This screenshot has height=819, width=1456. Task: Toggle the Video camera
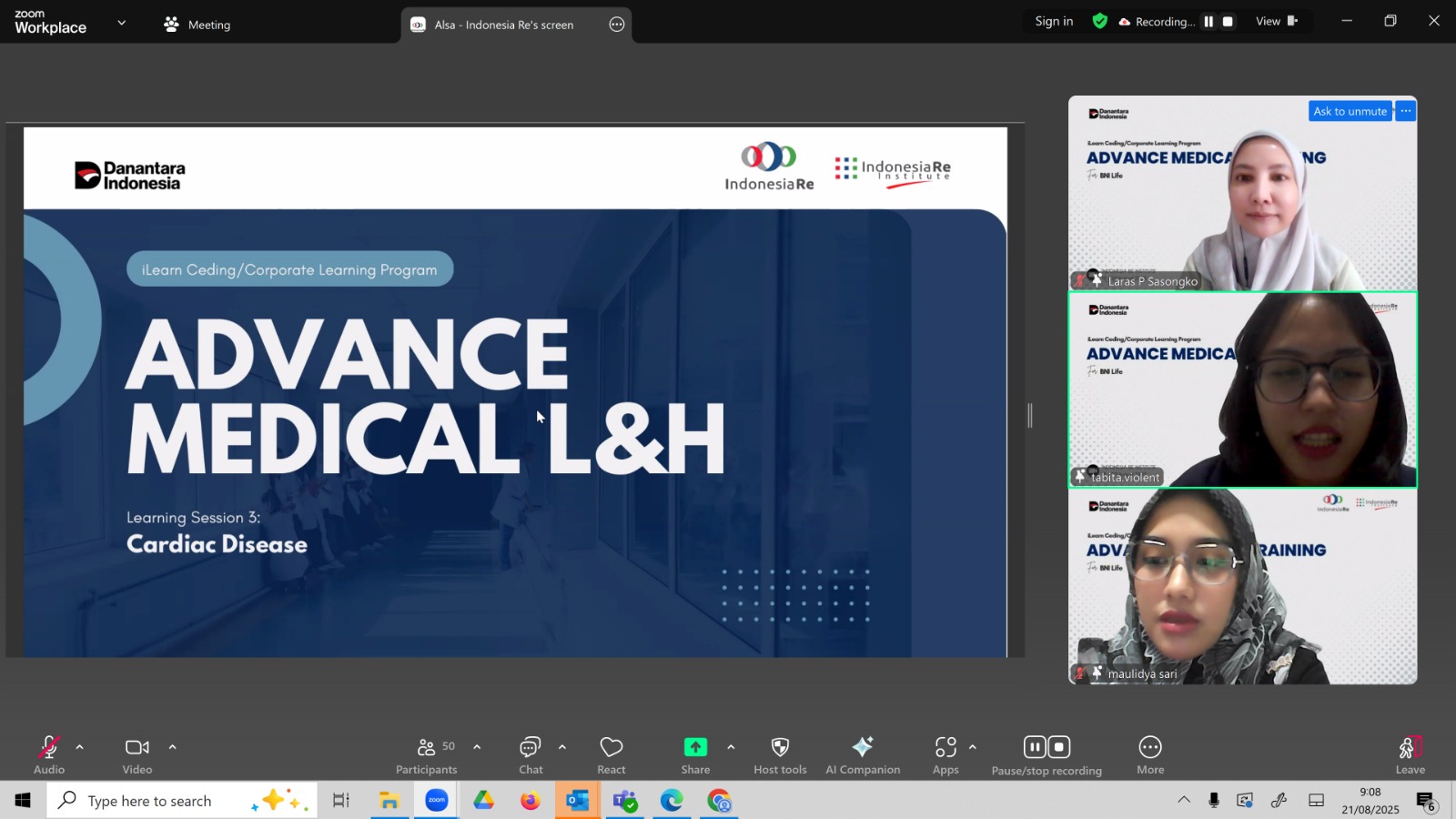[x=137, y=755]
